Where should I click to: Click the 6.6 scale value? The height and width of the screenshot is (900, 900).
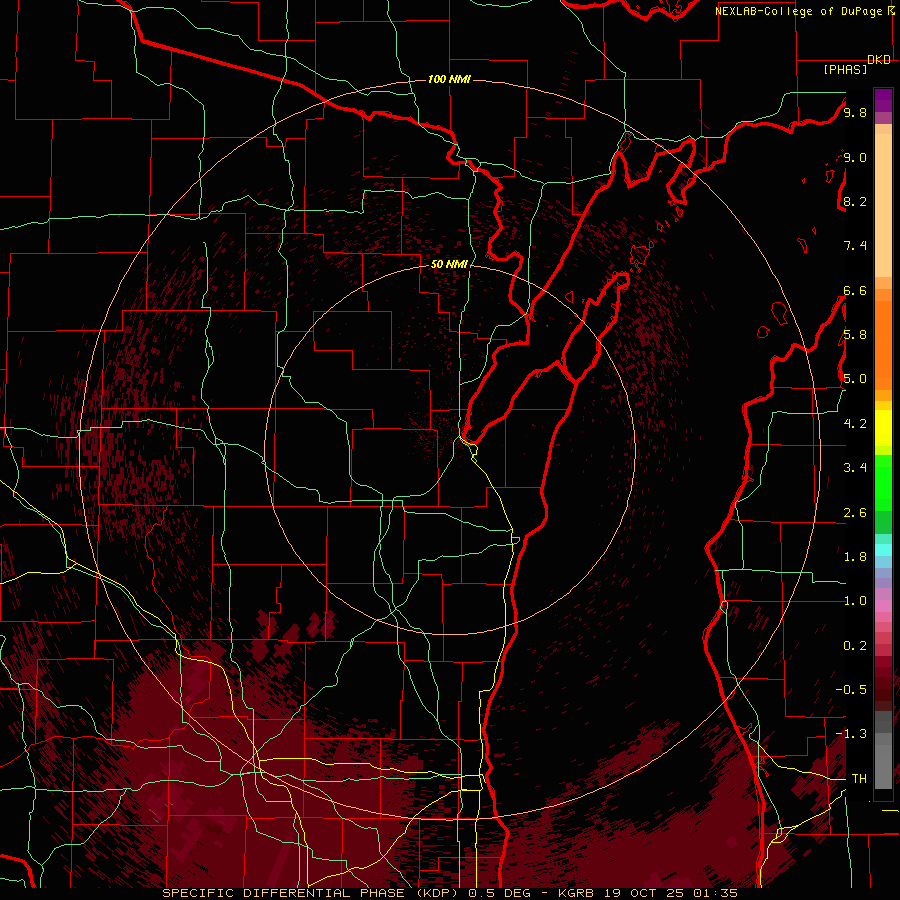(855, 290)
